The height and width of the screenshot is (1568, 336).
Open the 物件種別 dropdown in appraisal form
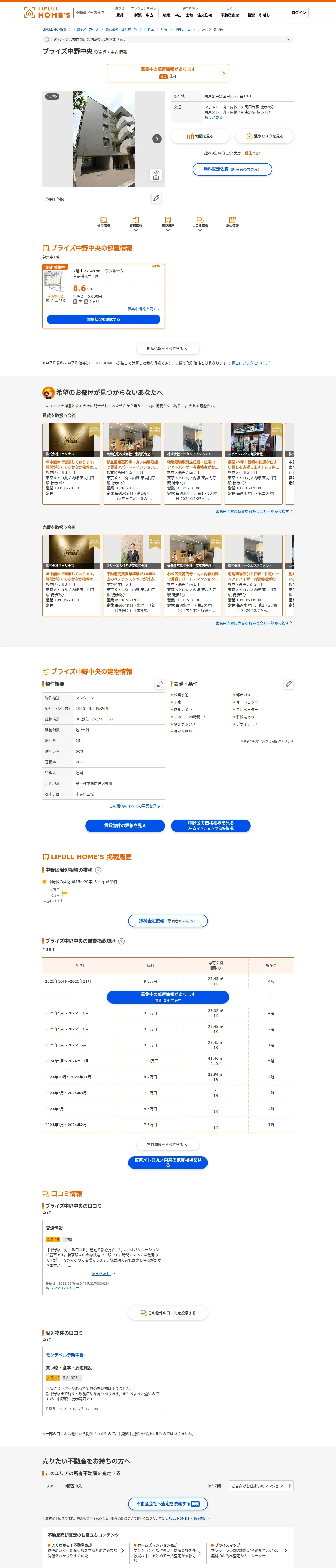tap(261, 1486)
